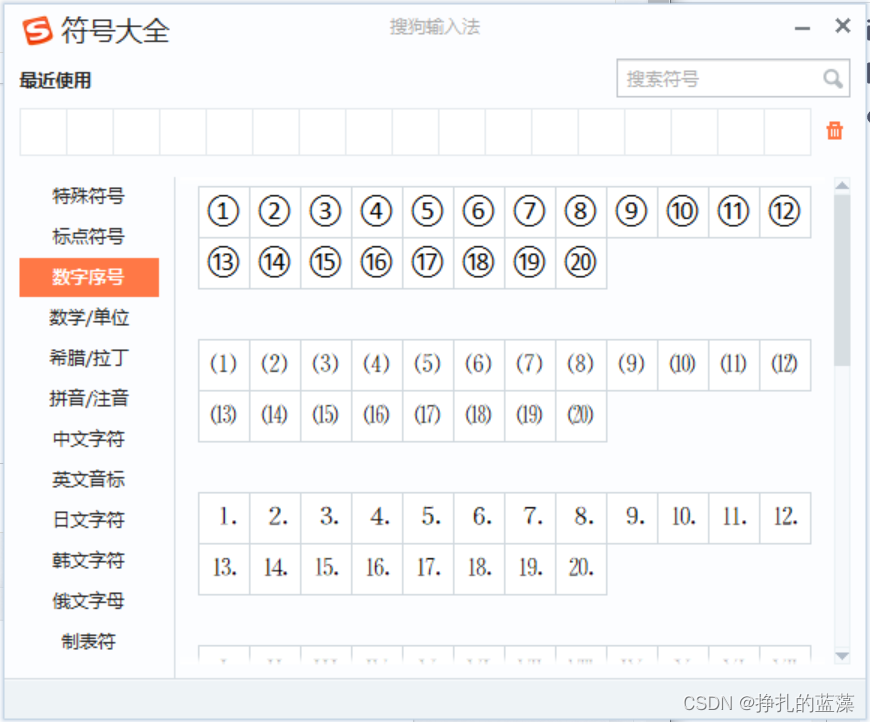Click the Sogou logo icon
Viewport: 870px width, 722px height.
tap(37, 30)
